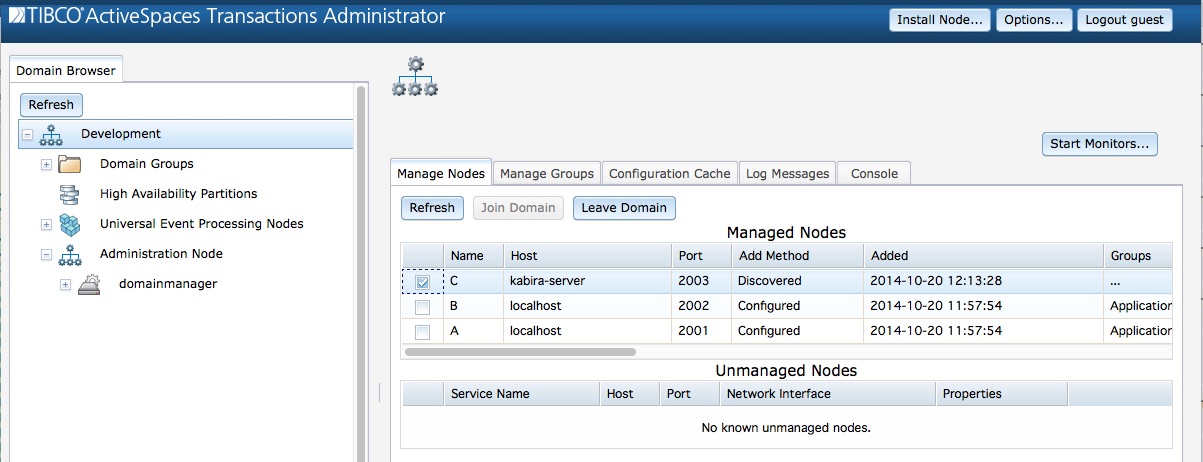
Task: Click the Universal Event Processing Nodes cube icon
Action: [69, 224]
